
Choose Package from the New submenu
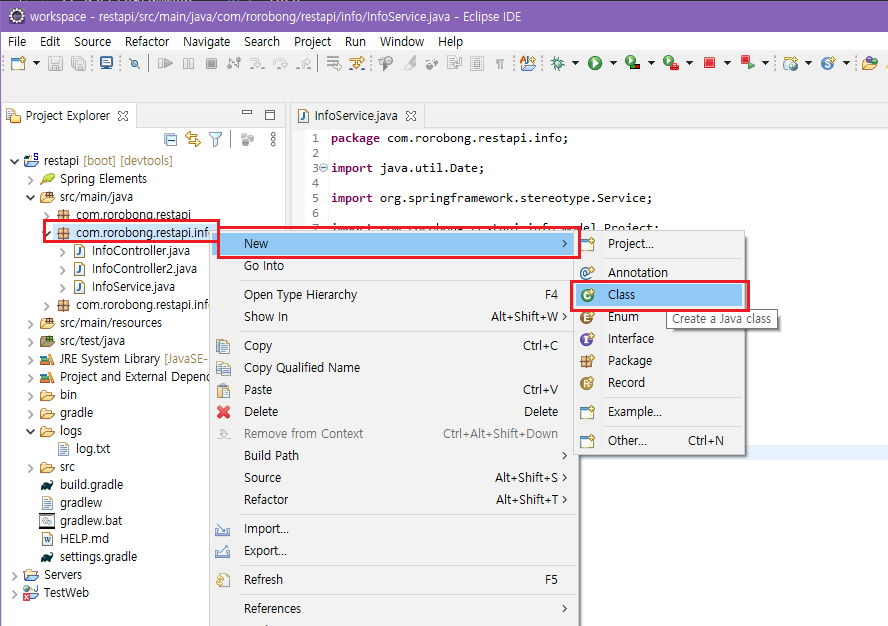pyautogui.click(x=659, y=361)
